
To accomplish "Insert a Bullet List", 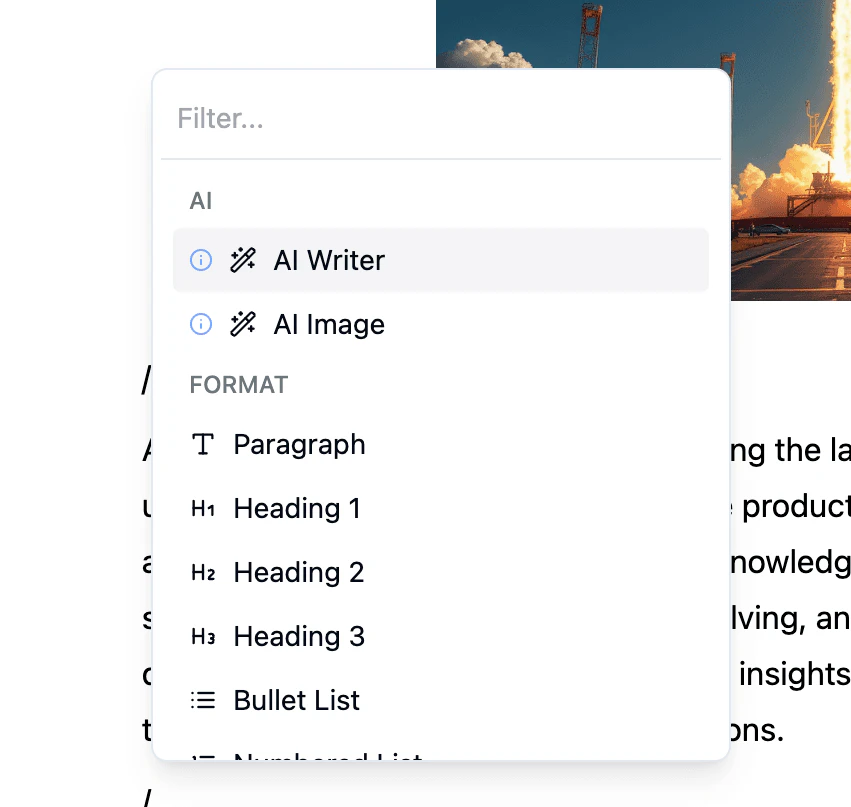I will (x=296, y=701).
